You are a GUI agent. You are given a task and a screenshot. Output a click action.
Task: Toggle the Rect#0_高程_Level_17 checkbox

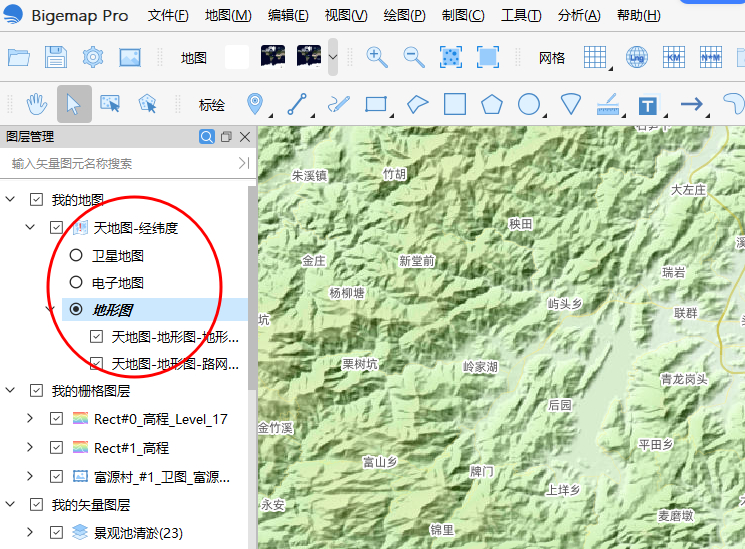point(57,418)
